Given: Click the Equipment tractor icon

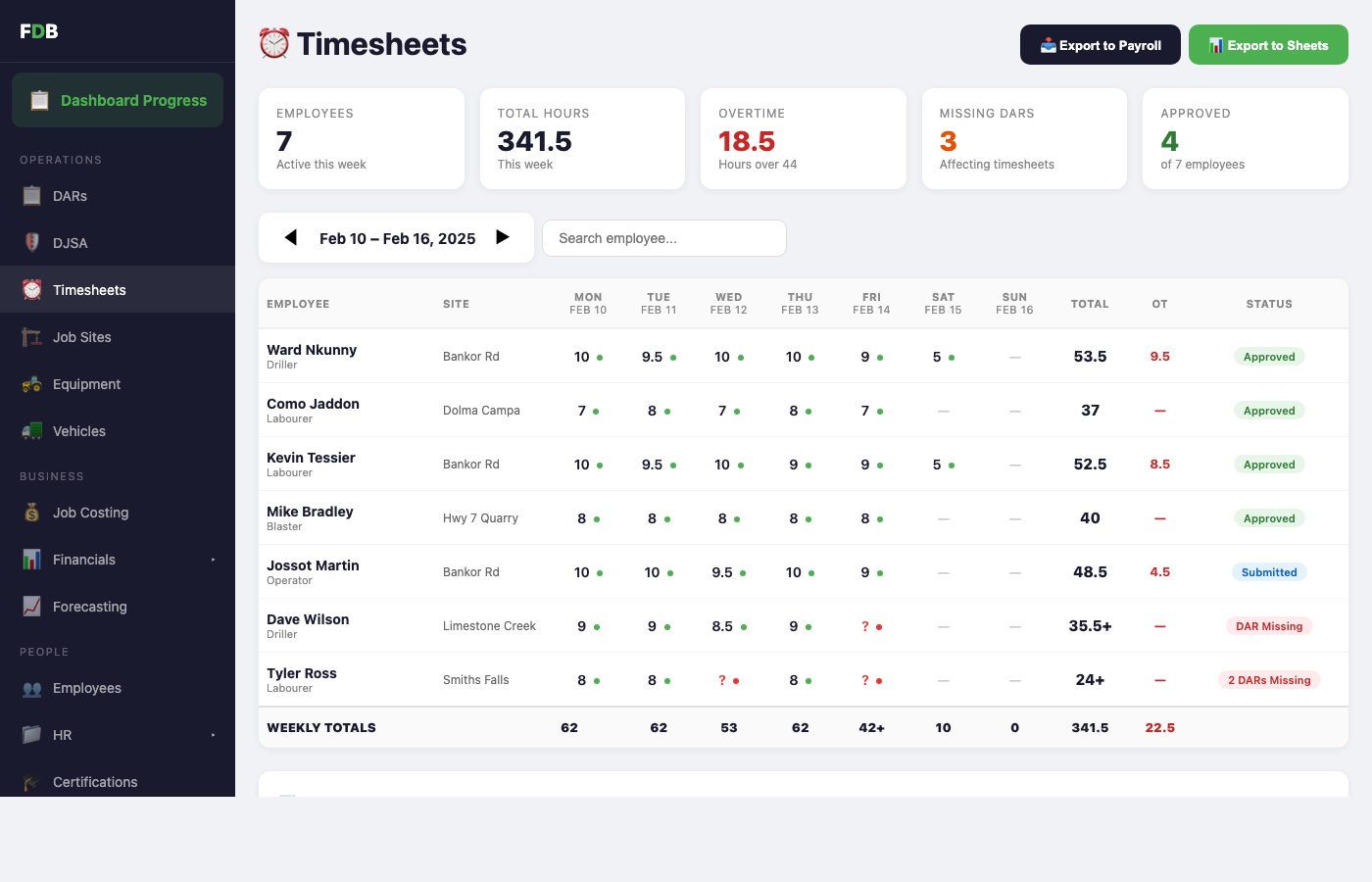Looking at the screenshot, I should tap(32, 384).
